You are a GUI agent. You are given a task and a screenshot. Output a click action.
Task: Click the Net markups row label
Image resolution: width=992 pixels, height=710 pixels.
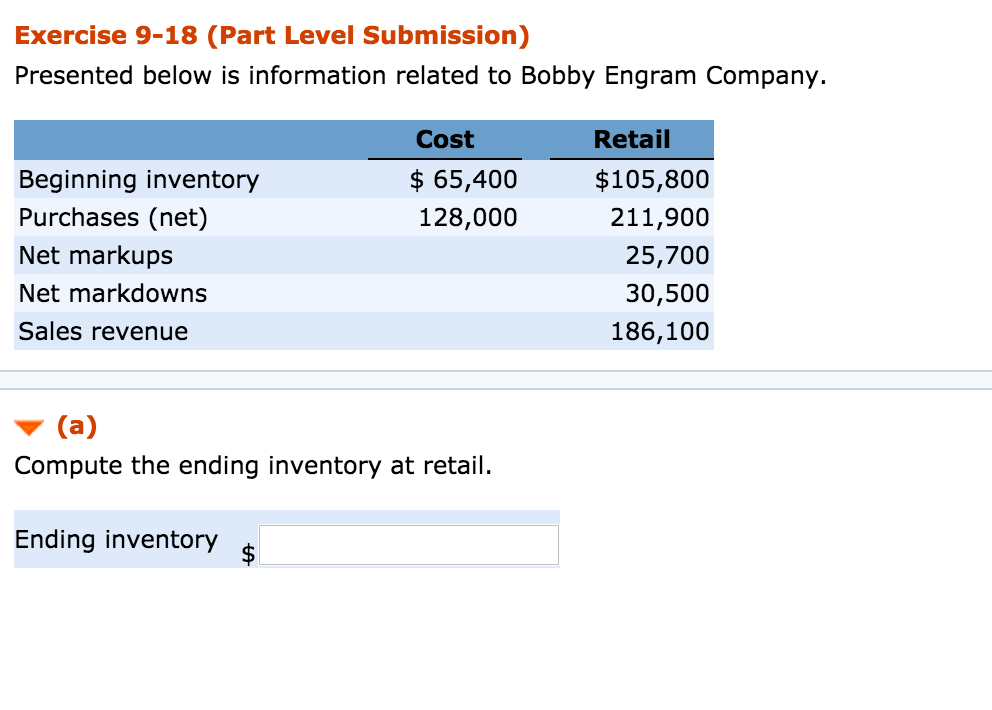pos(96,256)
